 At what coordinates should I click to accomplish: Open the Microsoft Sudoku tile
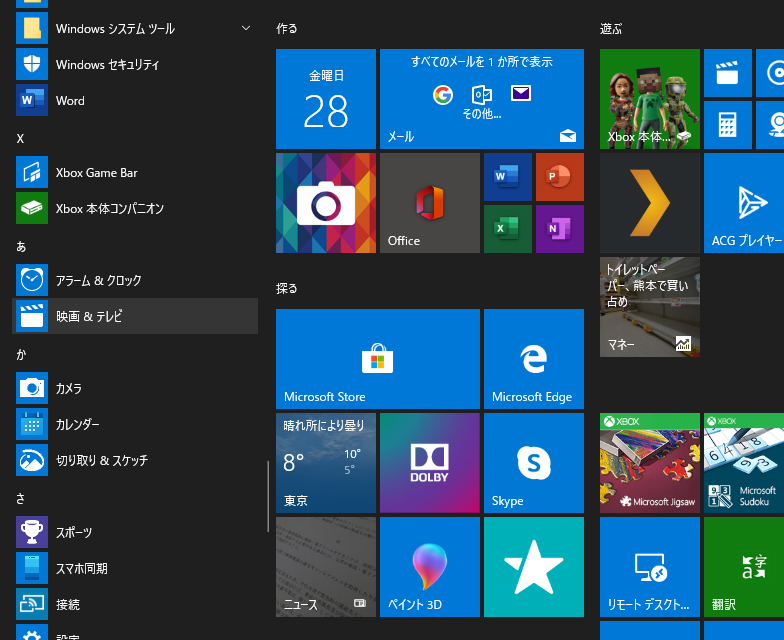pyautogui.click(x=744, y=463)
